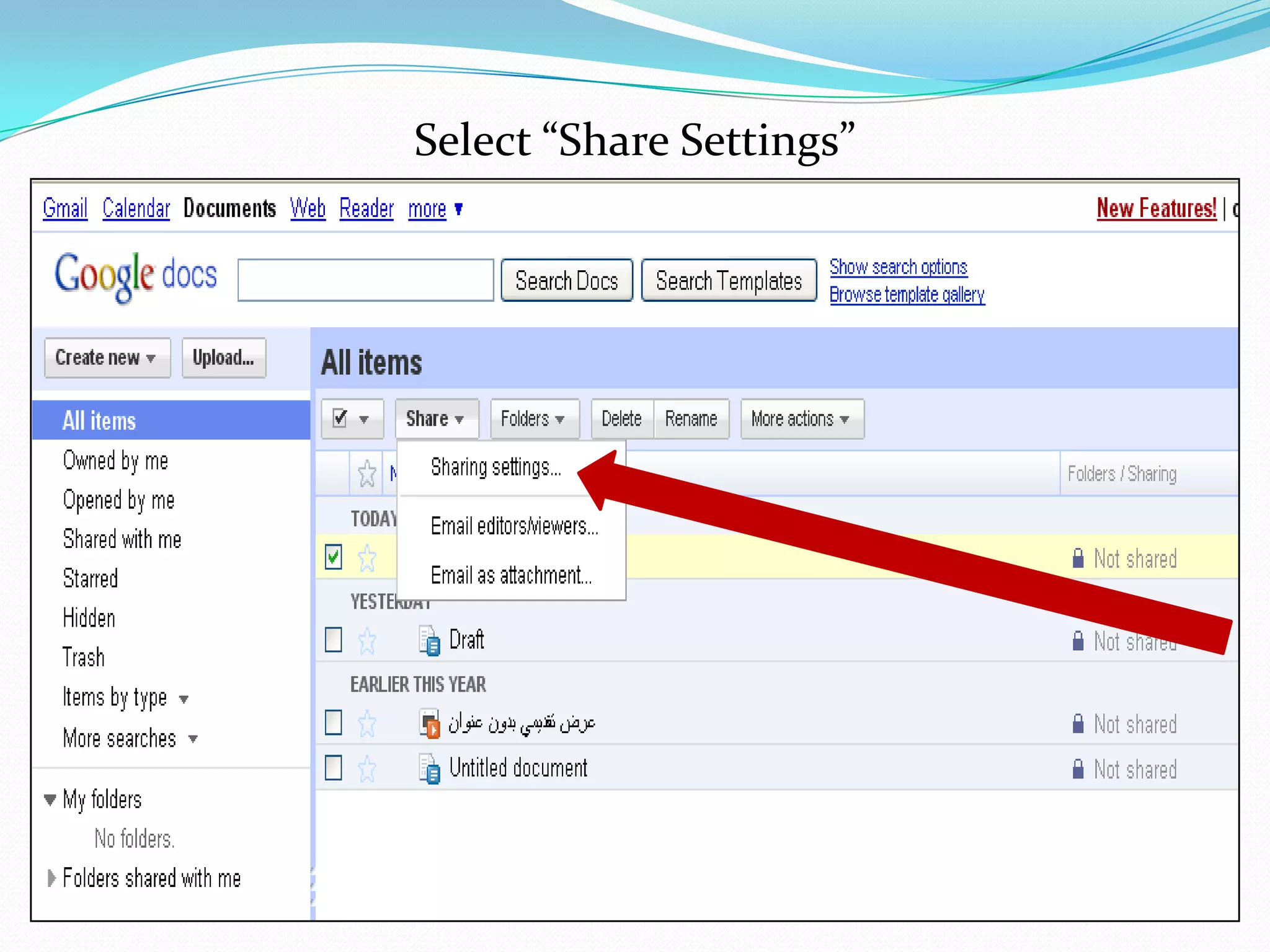This screenshot has width=1270, height=952.
Task: Toggle the select-all checkbox in toolbar
Action: point(340,418)
